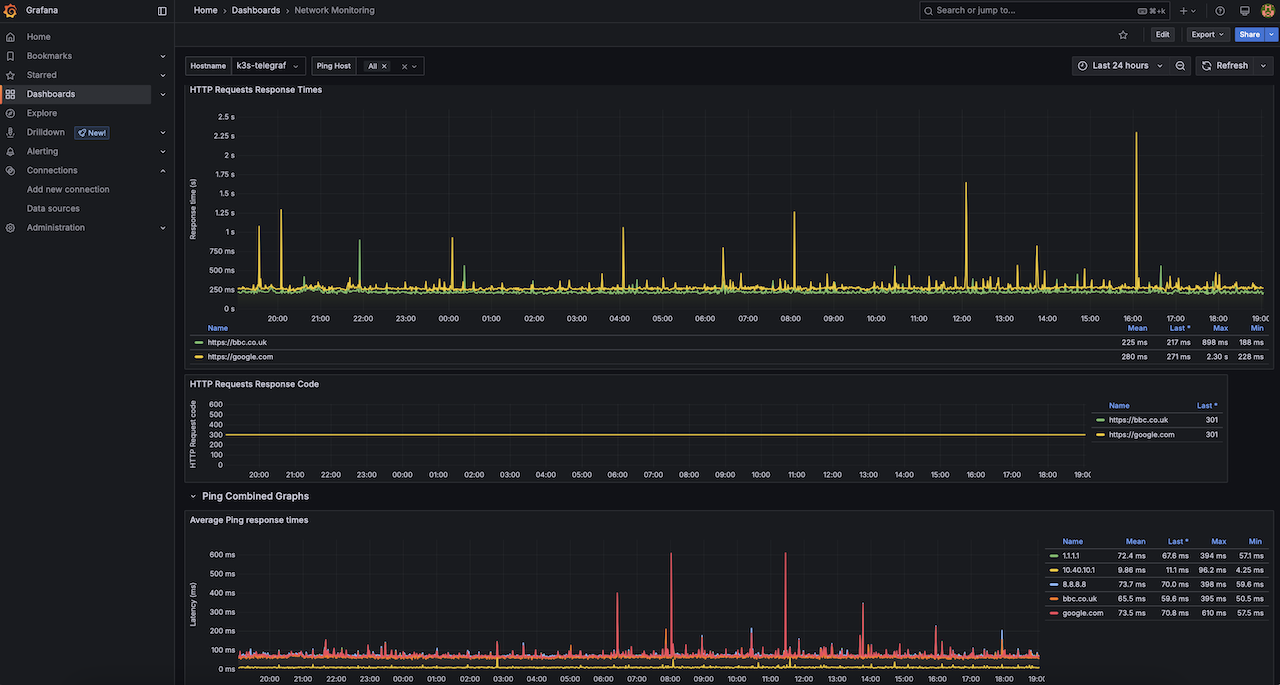The height and width of the screenshot is (685, 1280).
Task: Open the user profile avatar
Action: coord(1267,11)
